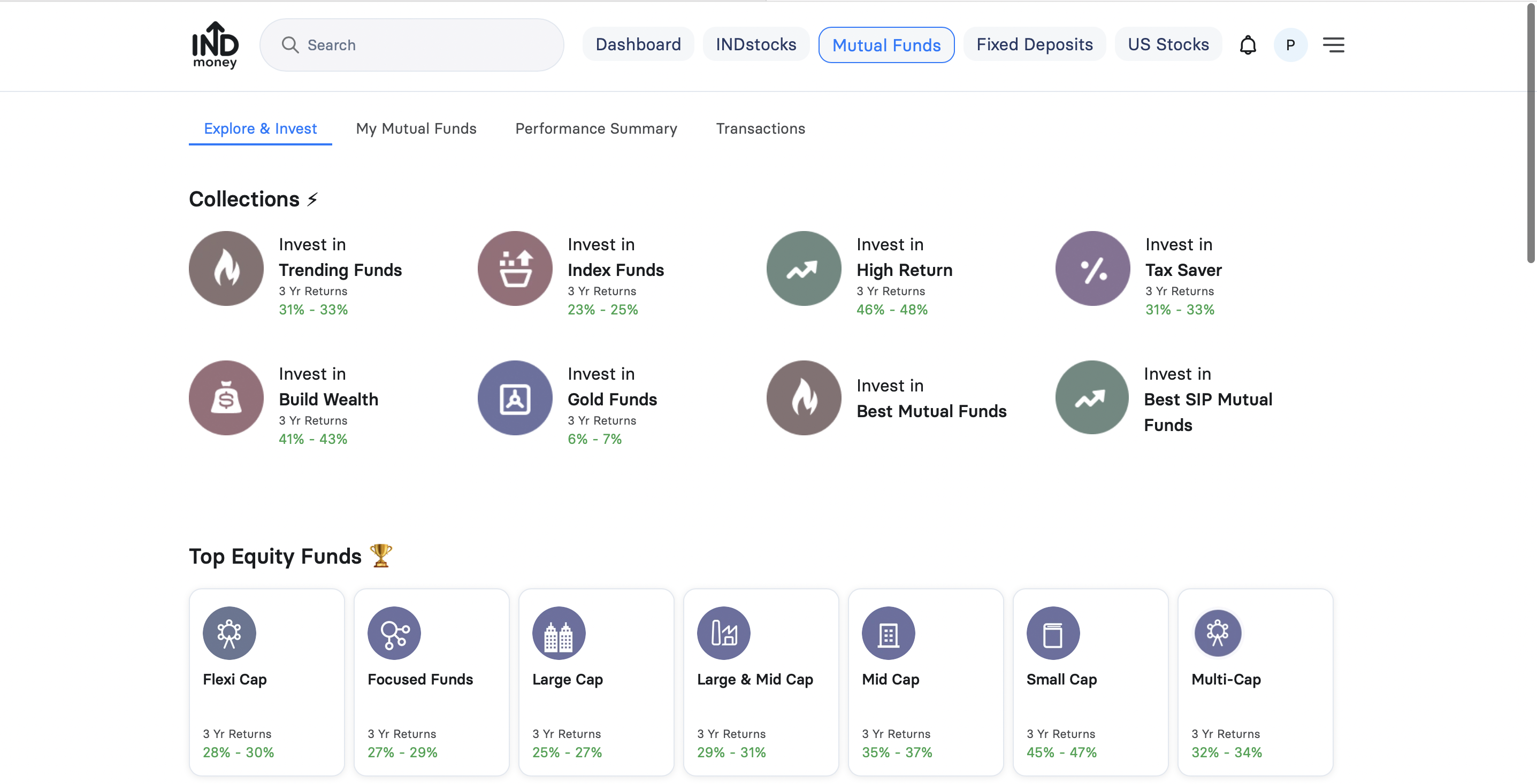Click the Large Cap buildings icon
1537x784 pixels.
[x=559, y=633]
